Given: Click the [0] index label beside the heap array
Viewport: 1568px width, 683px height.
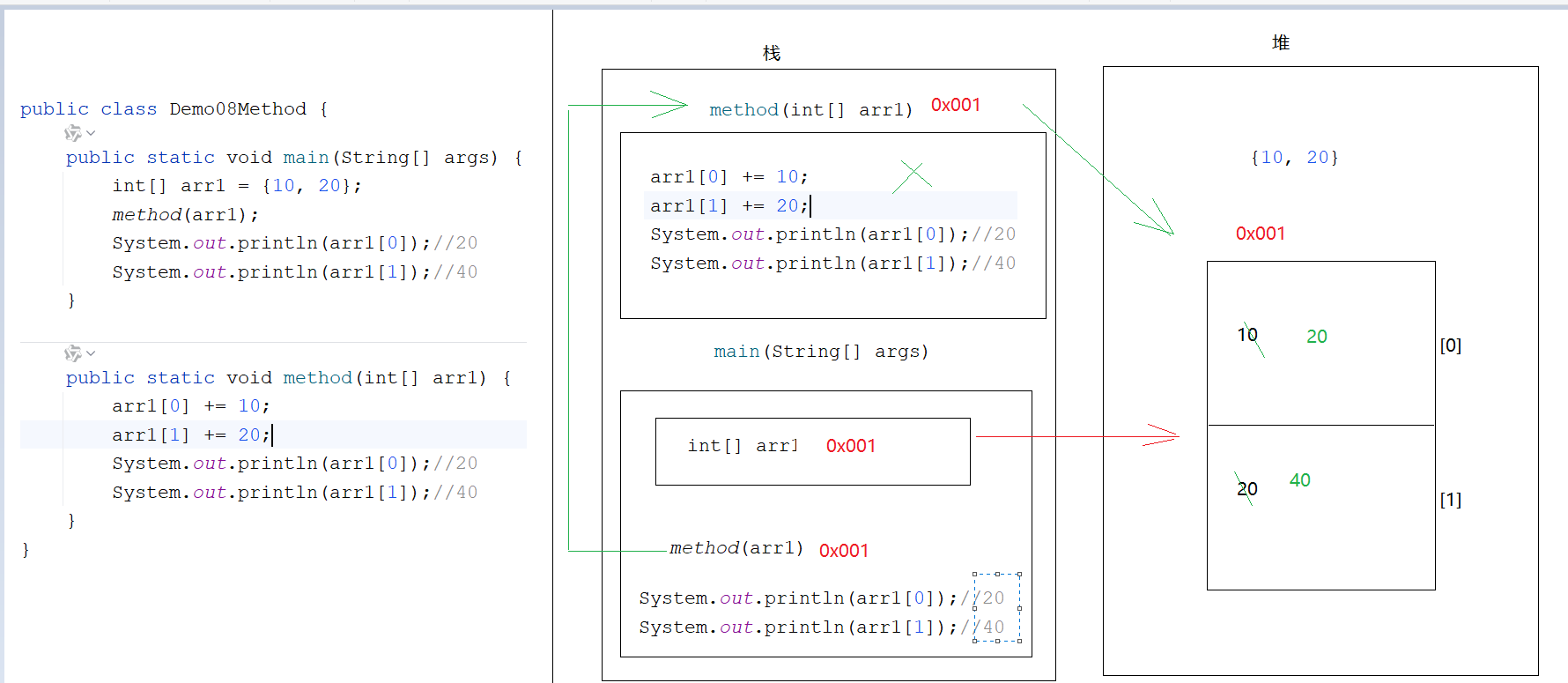Looking at the screenshot, I should point(1450,345).
